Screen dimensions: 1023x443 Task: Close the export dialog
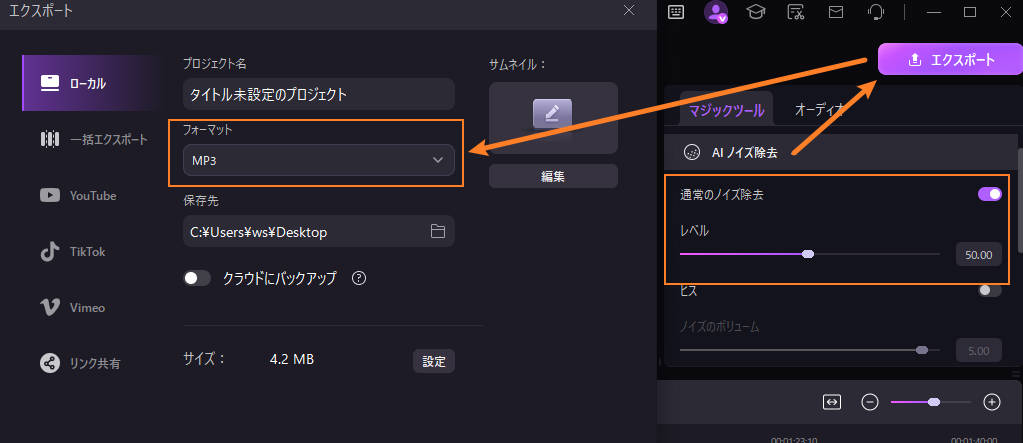coord(629,10)
